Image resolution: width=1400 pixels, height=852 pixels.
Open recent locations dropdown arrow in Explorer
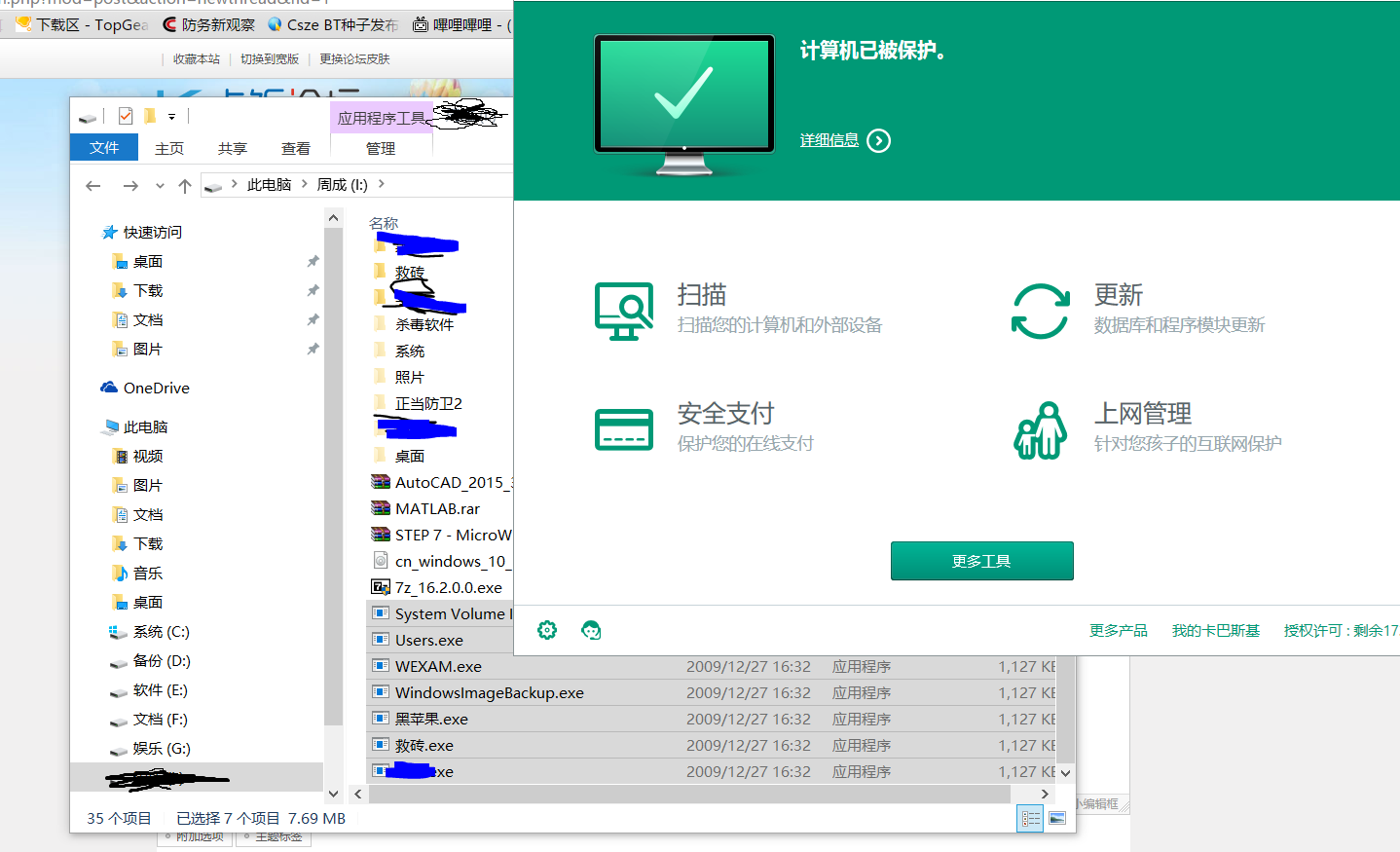pyautogui.click(x=160, y=185)
